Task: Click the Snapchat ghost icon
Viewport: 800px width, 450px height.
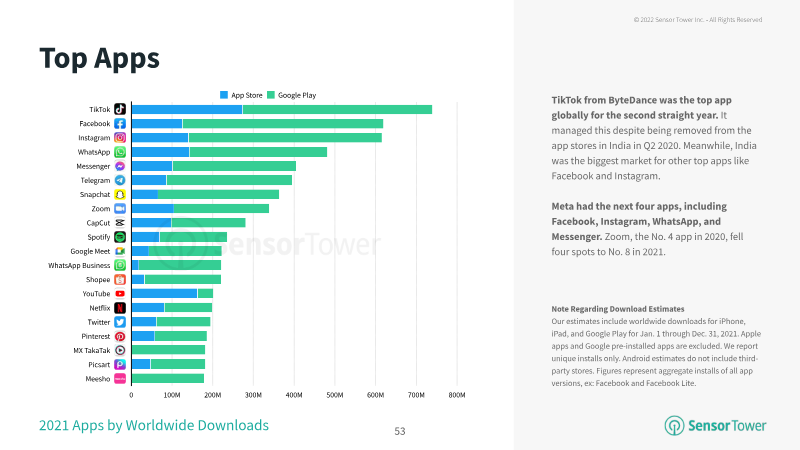Action: 120,194
